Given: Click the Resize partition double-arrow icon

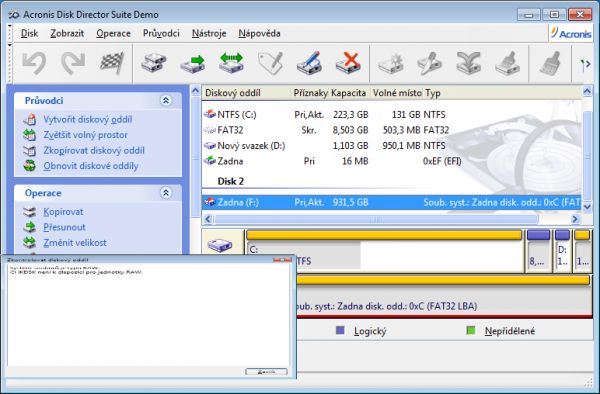Looking at the screenshot, I should coord(232,63).
